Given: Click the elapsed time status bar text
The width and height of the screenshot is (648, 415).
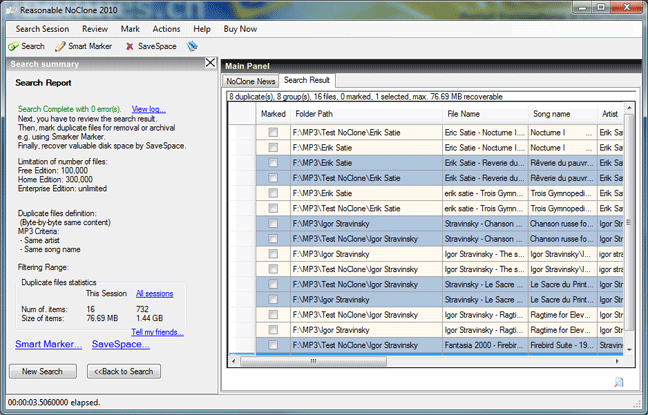Looking at the screenshot, I should click(x=54, y=402).
